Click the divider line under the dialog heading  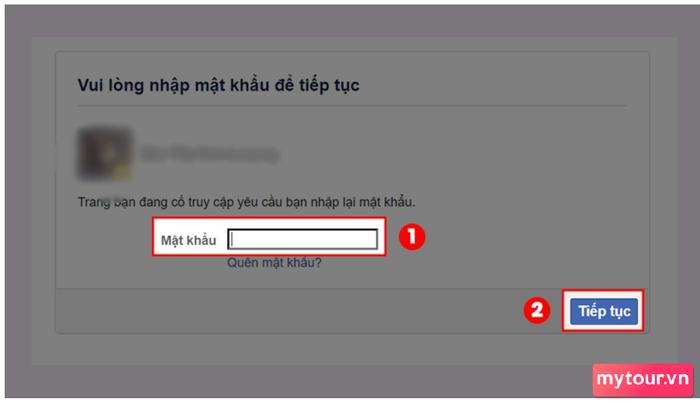tap(352, 106)
